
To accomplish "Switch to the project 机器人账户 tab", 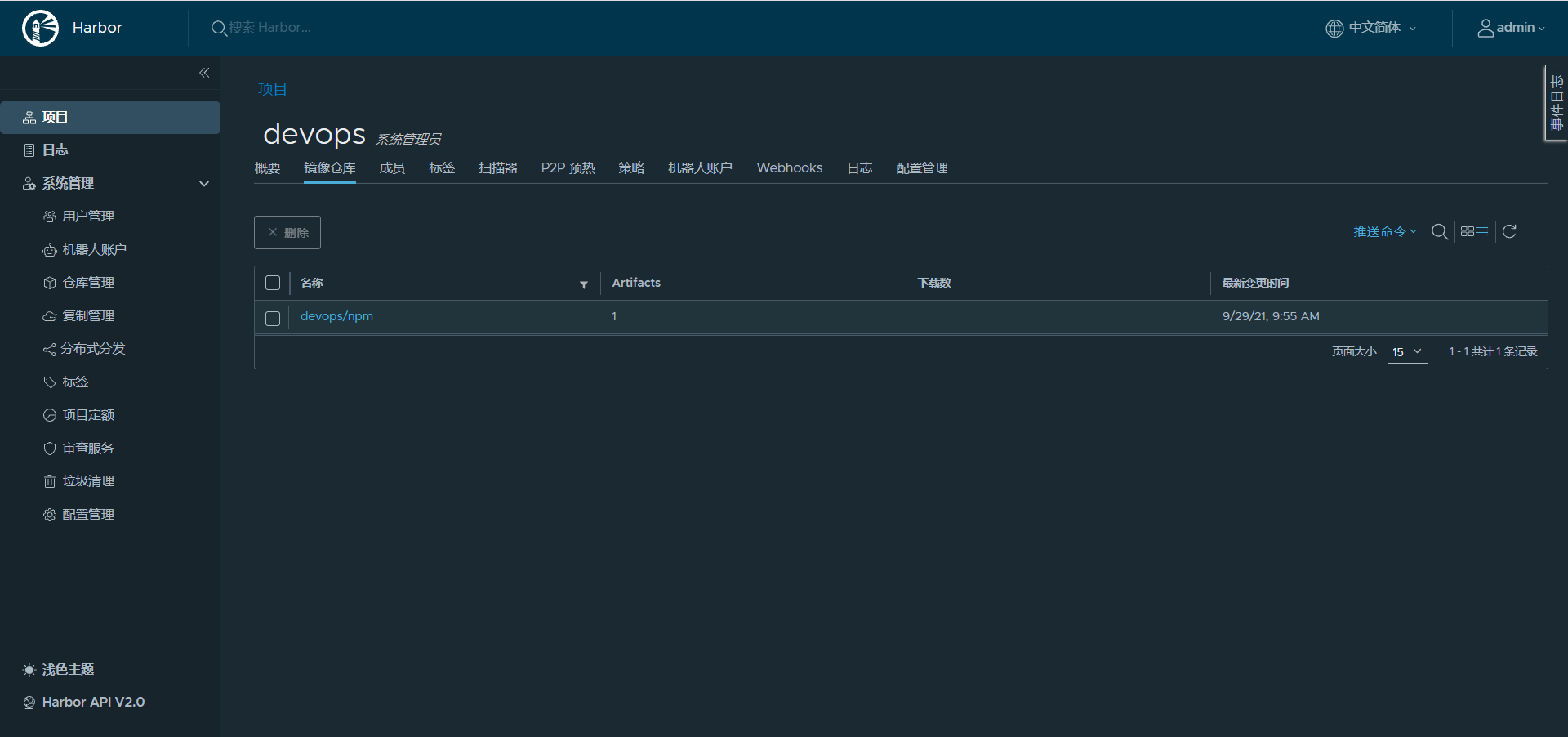I will (701, 168).
